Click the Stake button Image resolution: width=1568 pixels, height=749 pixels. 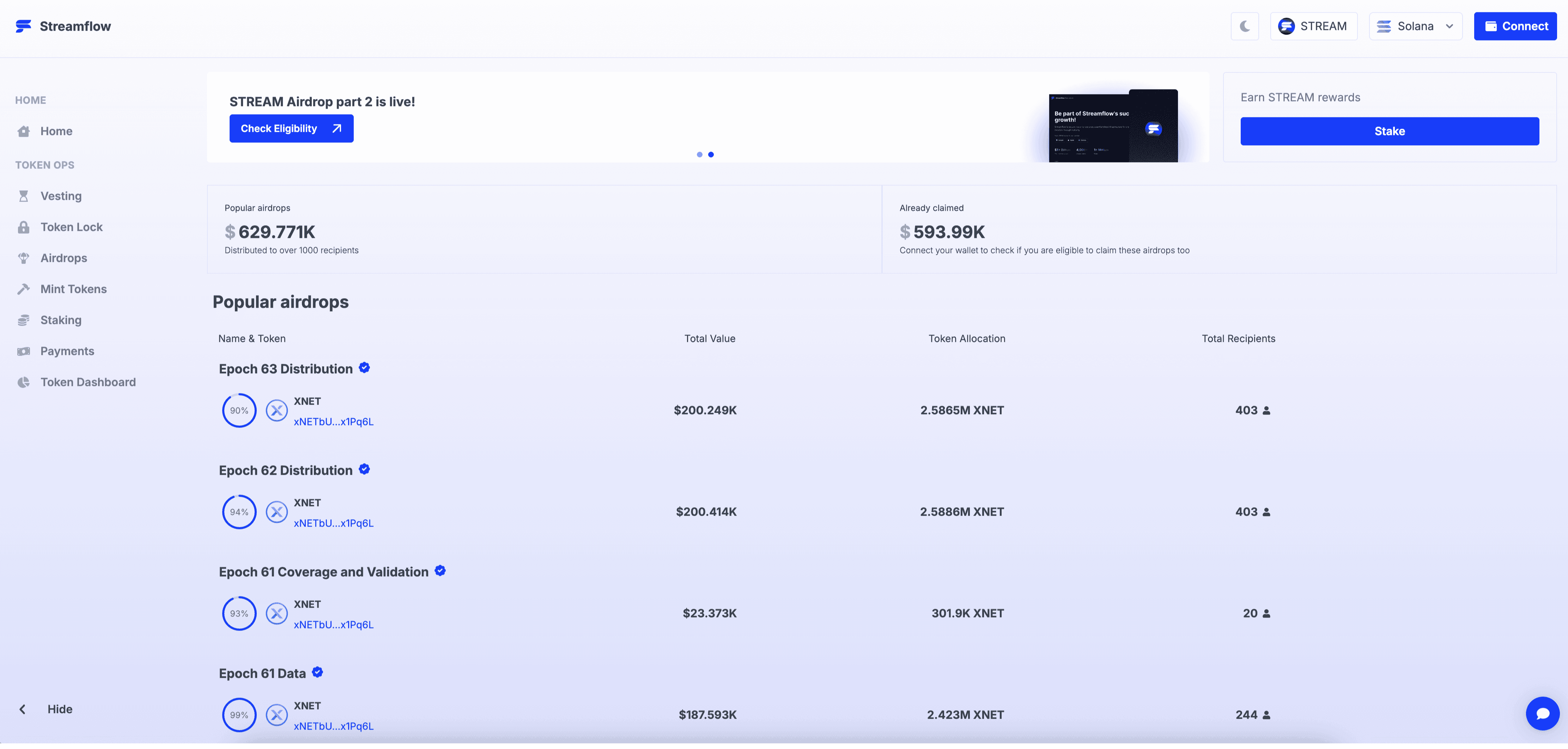1390,131
